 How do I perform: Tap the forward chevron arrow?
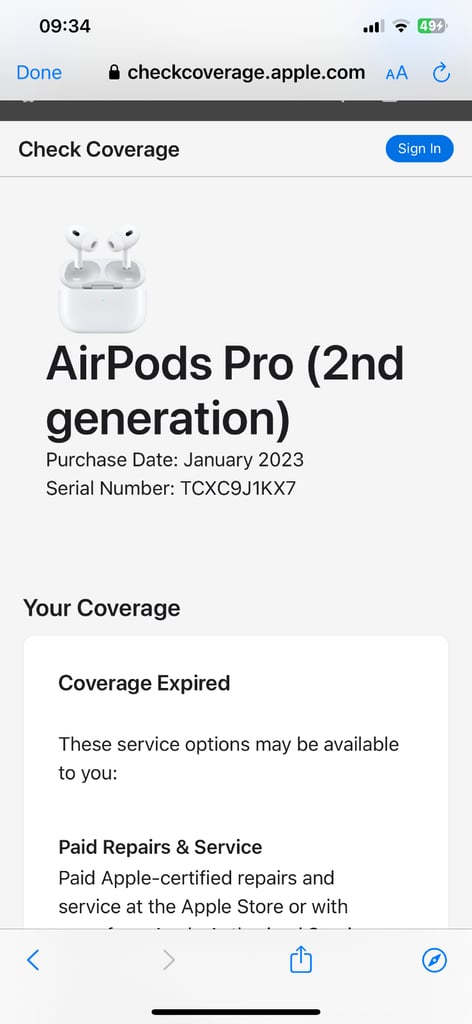(x=169, y=960)
